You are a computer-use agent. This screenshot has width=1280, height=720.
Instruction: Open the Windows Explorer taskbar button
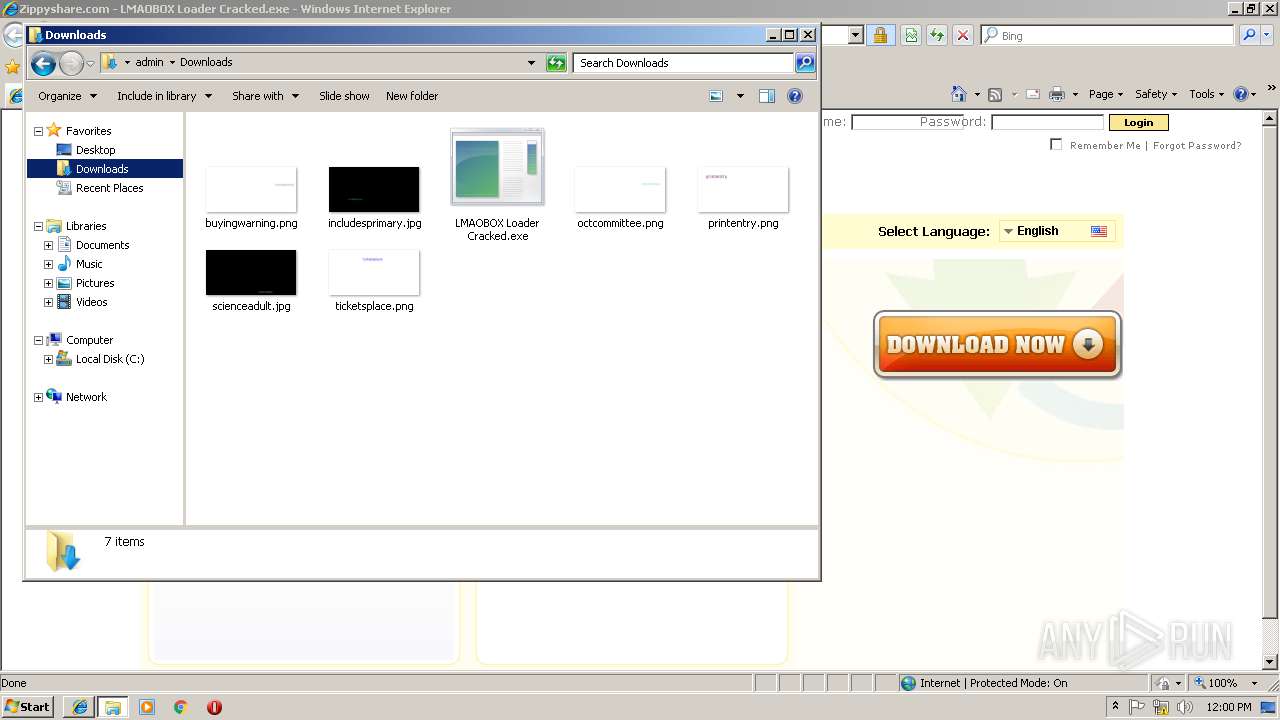[x=112, y=707]
